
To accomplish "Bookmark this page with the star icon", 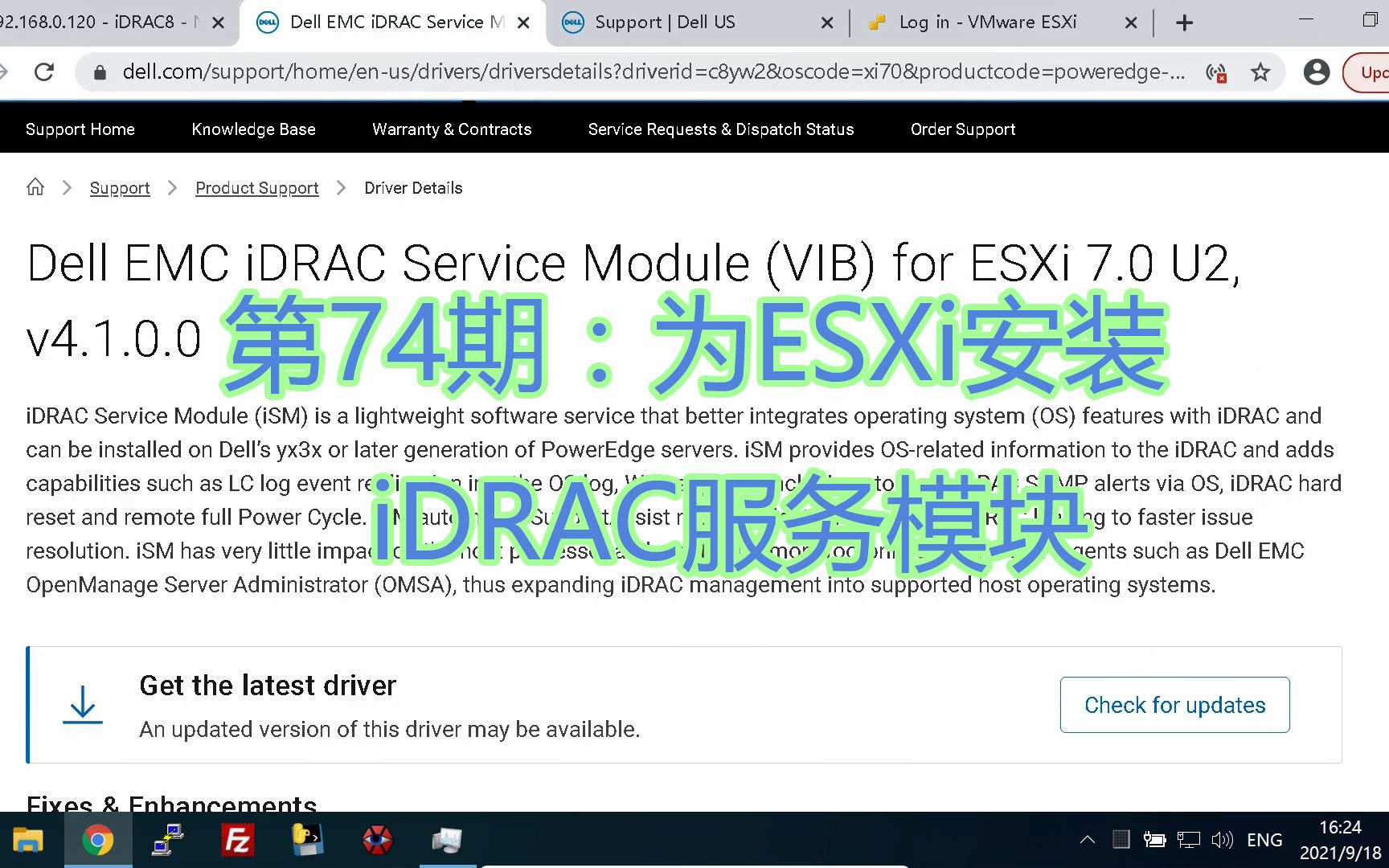I will tap(1260, 72).
